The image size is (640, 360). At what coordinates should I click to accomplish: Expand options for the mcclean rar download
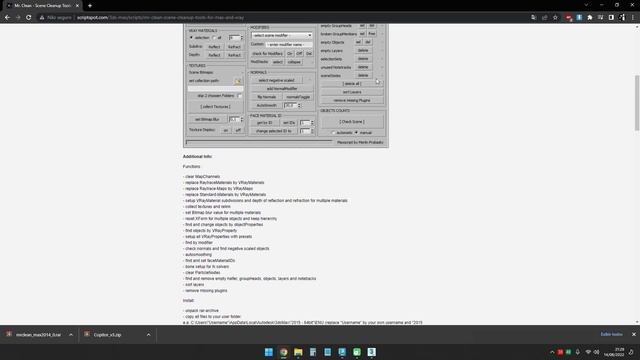(x=71, y=335)
